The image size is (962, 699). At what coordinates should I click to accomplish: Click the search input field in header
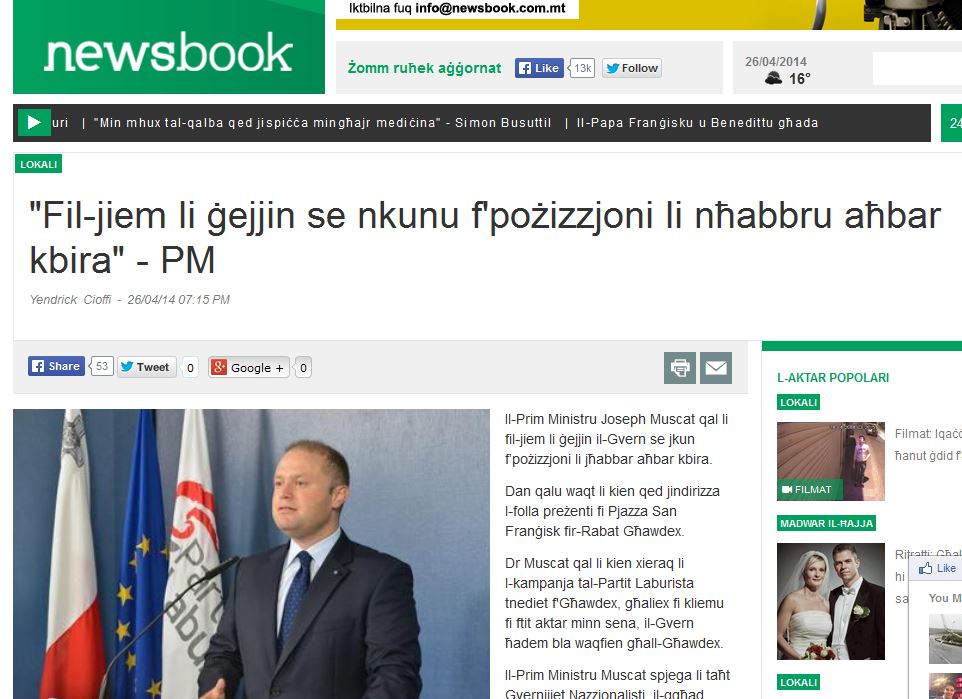pos(917,69)
